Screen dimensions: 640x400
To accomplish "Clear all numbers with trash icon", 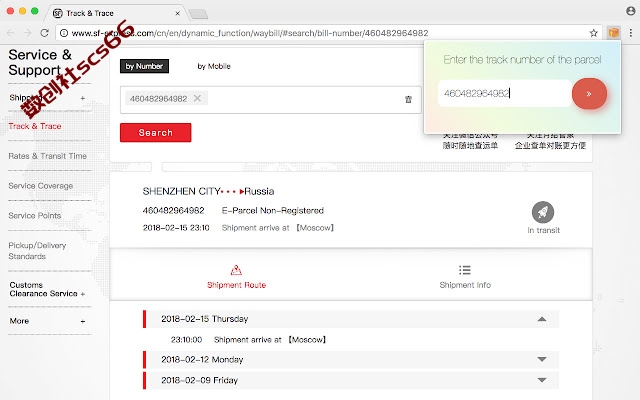I will [x=408, y=99].
